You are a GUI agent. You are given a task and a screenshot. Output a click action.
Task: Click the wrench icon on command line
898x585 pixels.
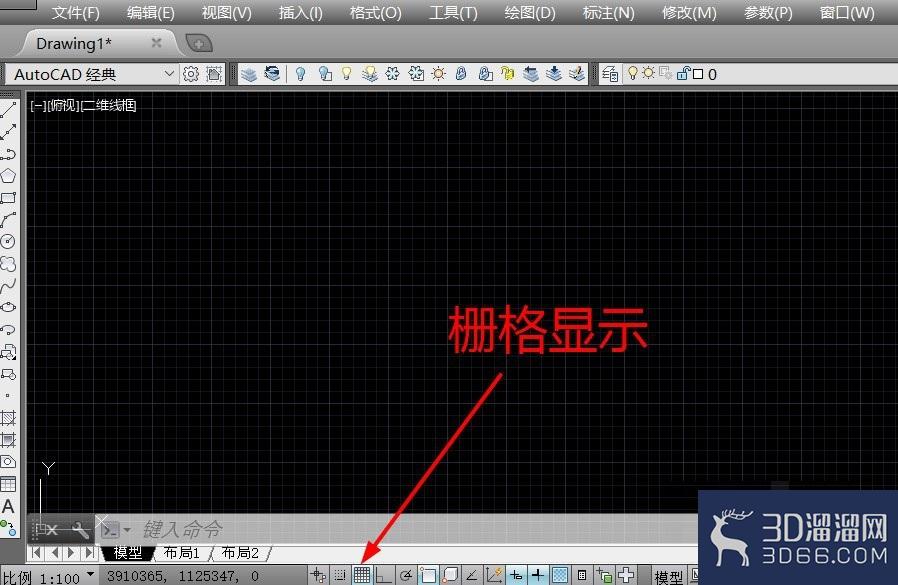(x=80, y=531)
